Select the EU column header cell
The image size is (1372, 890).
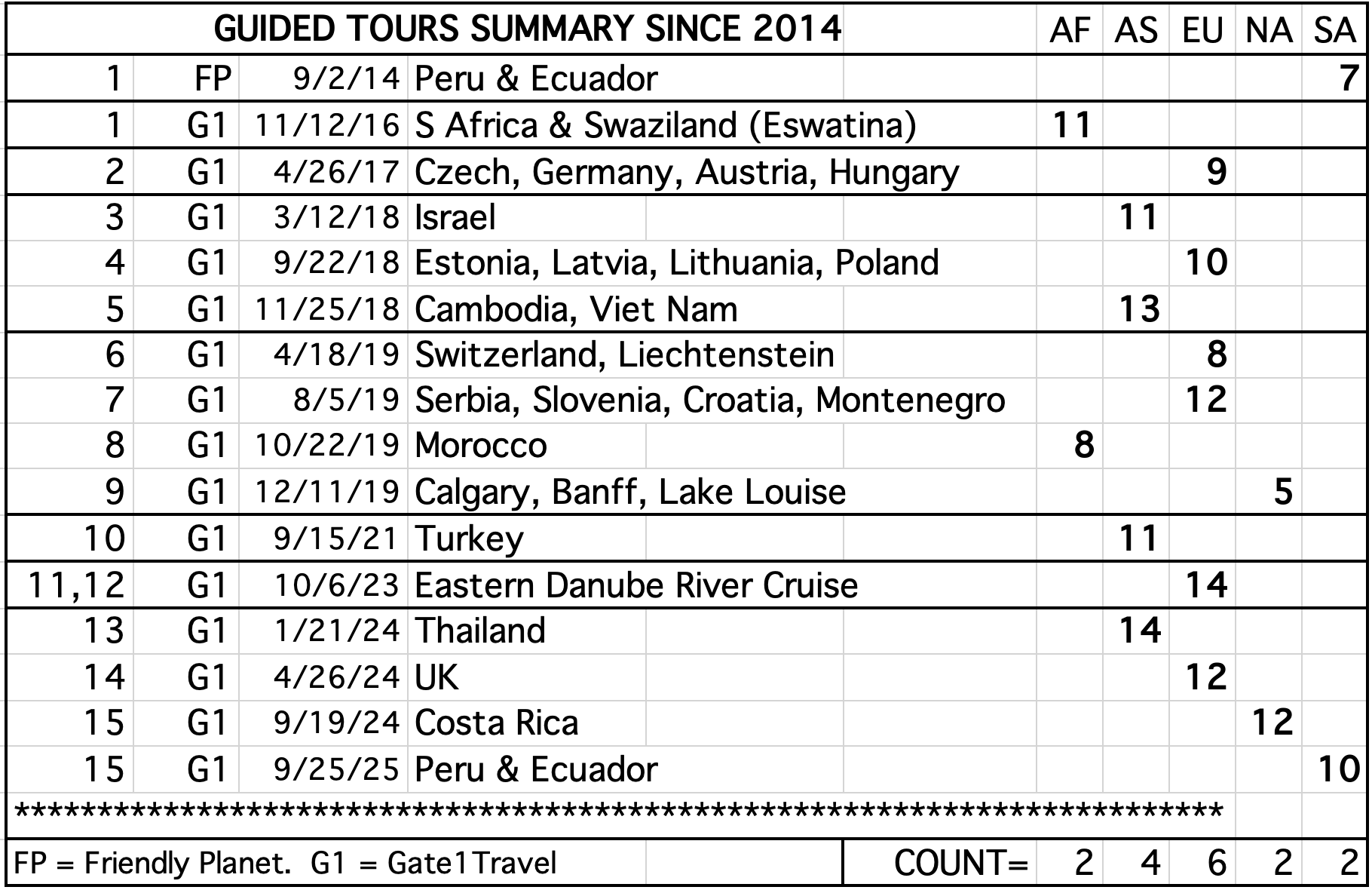1202,30
